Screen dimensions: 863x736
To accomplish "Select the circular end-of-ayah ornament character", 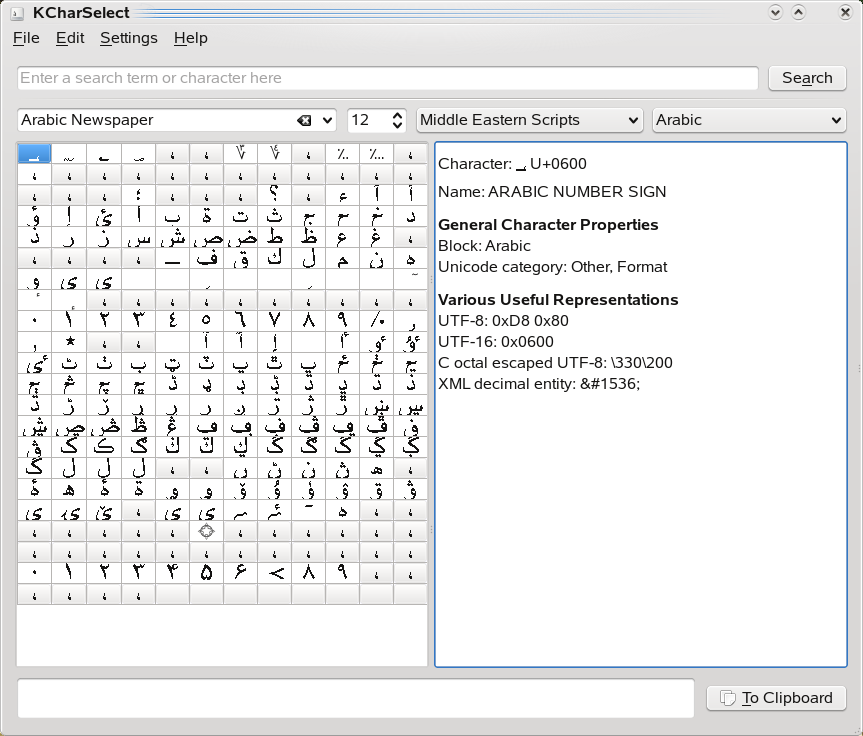I will pyautogui.click(x=206, y=531).
